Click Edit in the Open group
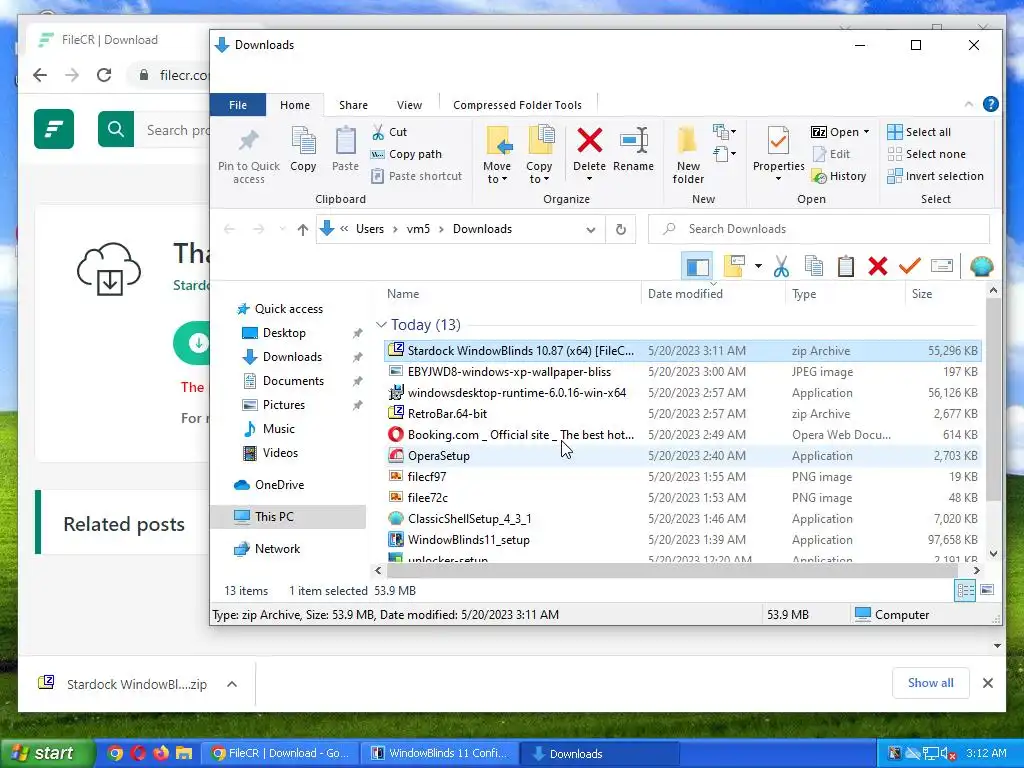The image size is (1024, 768). pyautogui.click(x=831, y=154)
